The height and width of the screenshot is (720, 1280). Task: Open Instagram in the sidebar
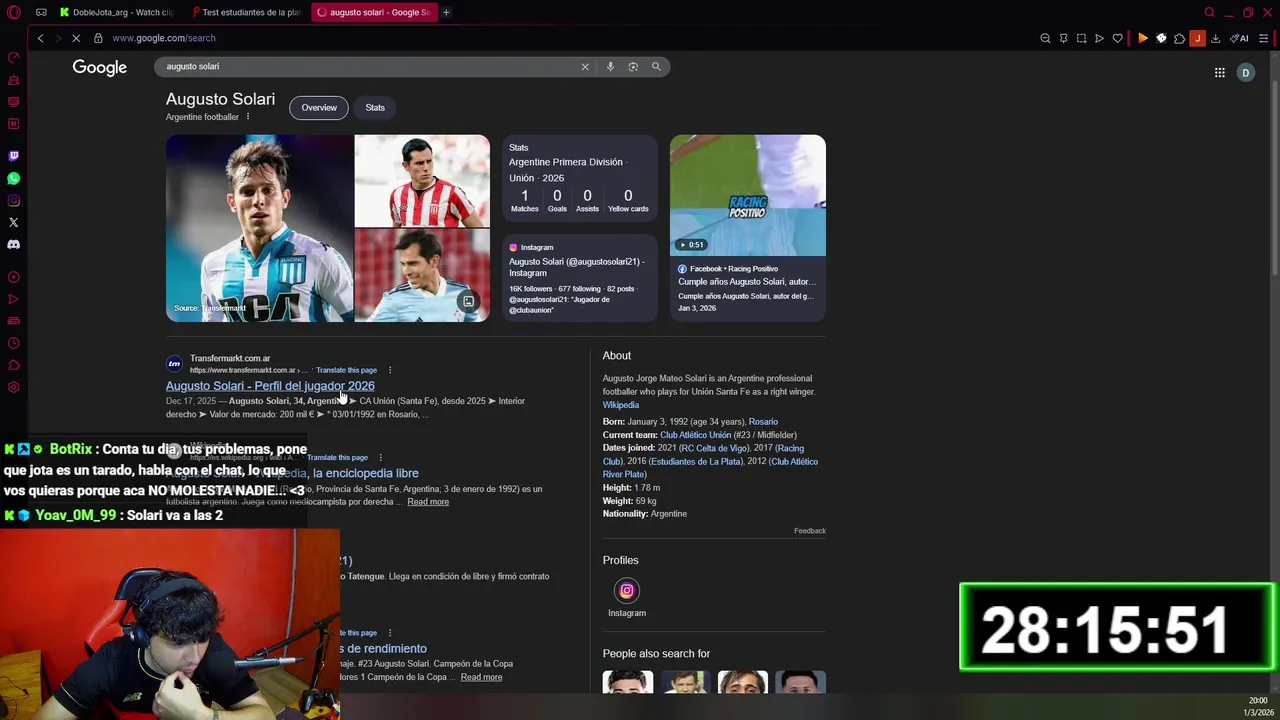(14, 200)
